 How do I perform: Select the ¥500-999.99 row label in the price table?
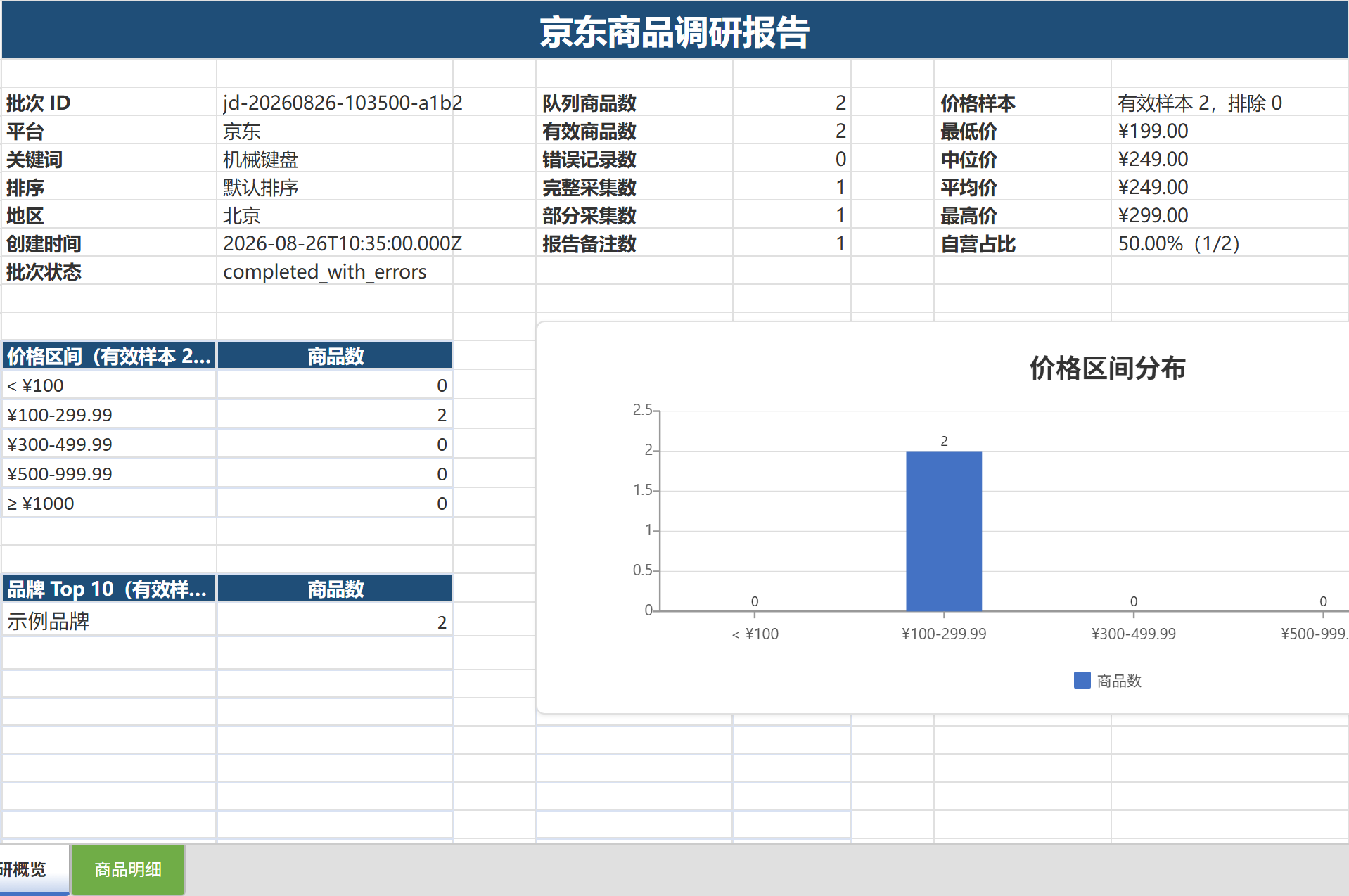tap(109, 474)
